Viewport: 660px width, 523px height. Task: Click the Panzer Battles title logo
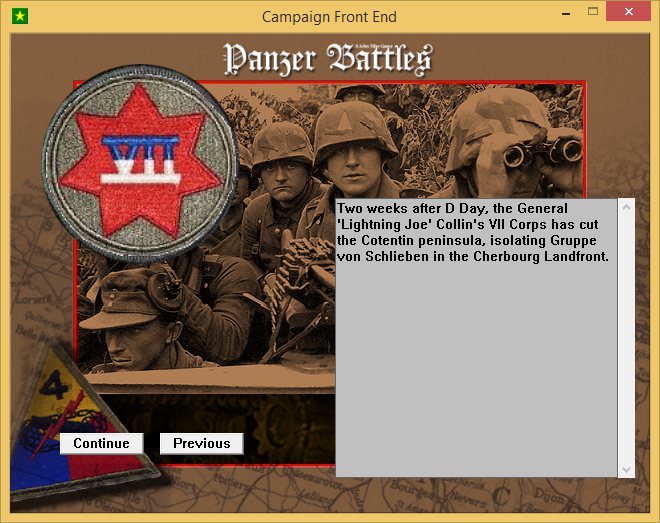click(328, 59)
